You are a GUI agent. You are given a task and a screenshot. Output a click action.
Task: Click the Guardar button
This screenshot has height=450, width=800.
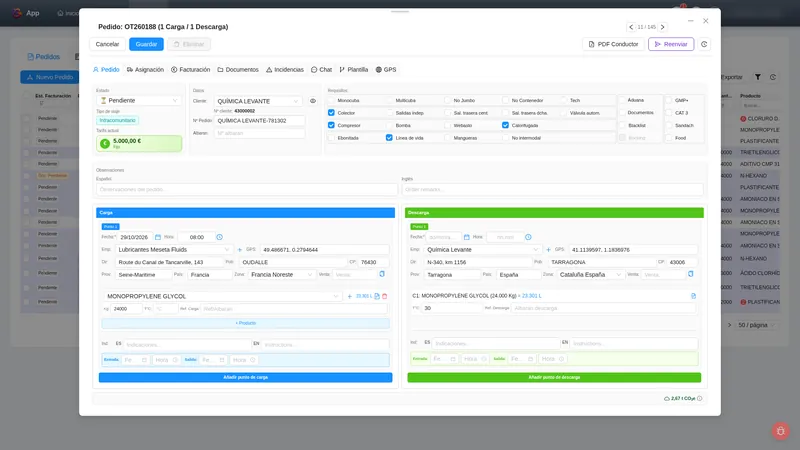(146, 44)
